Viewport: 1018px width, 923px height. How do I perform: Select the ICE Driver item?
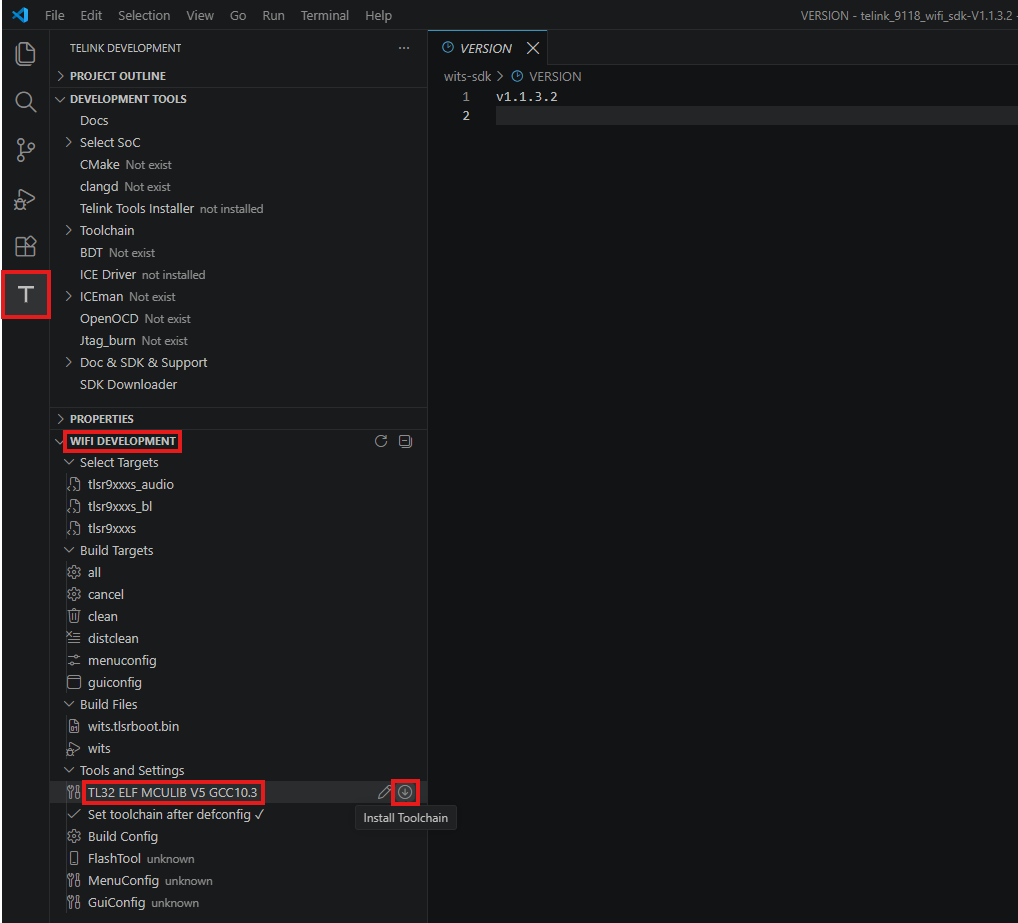[108, 275]
